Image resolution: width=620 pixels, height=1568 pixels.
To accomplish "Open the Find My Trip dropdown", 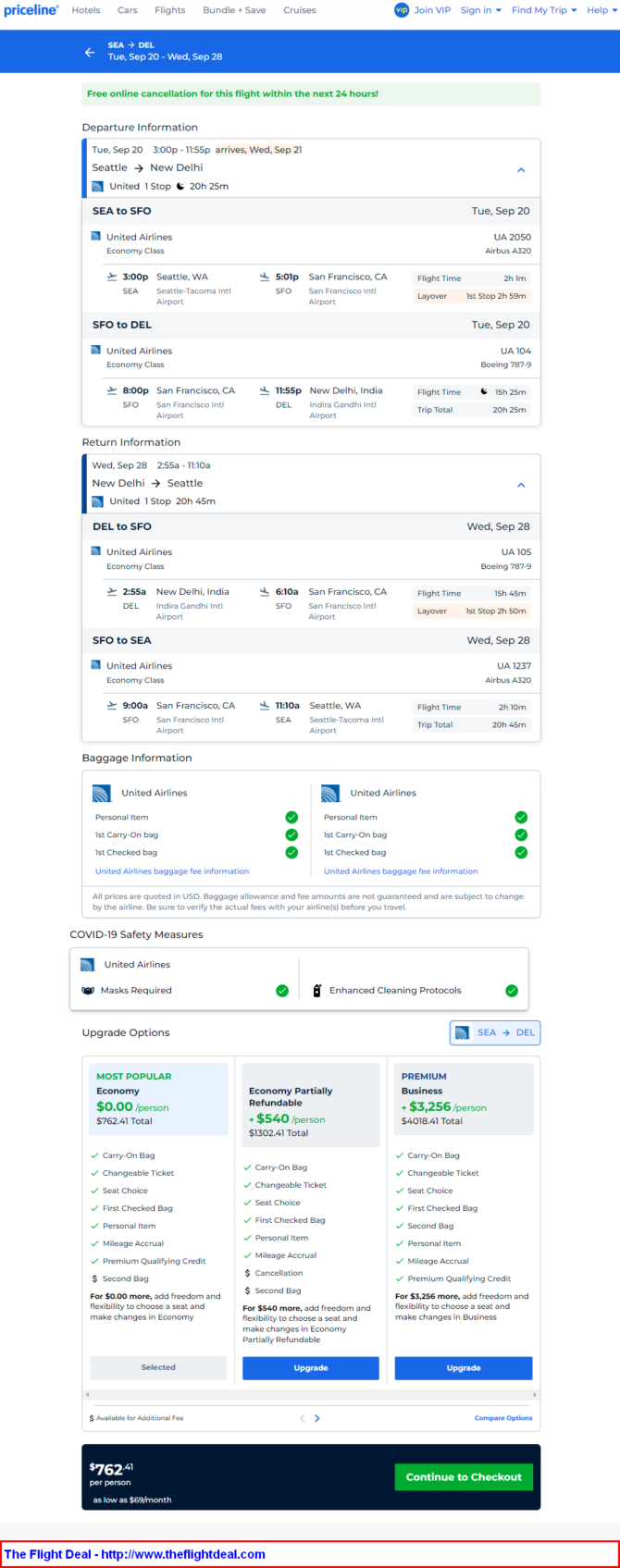I will [544, 10].
